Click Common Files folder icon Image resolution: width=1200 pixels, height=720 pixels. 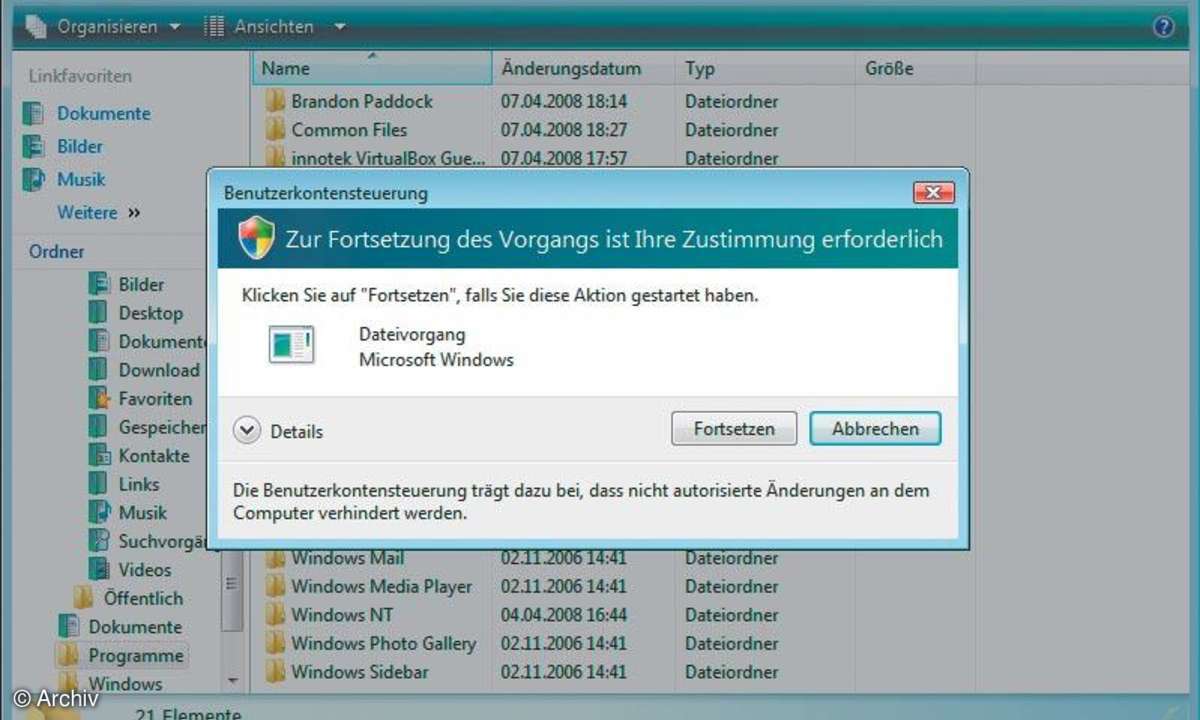(x=275, y=130)
